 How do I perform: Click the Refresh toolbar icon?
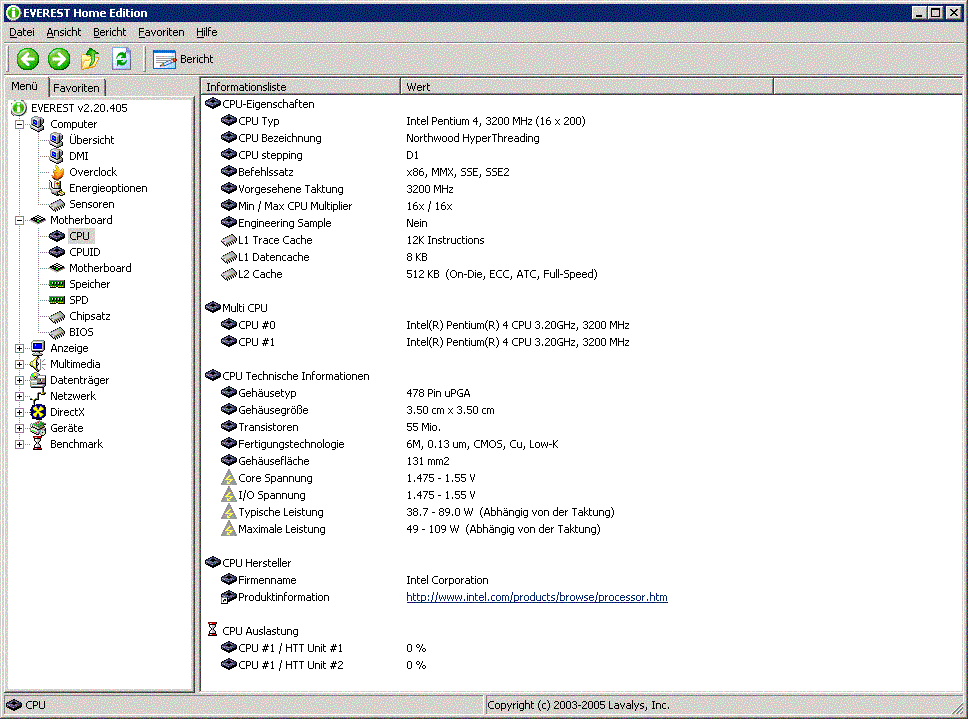122,59
